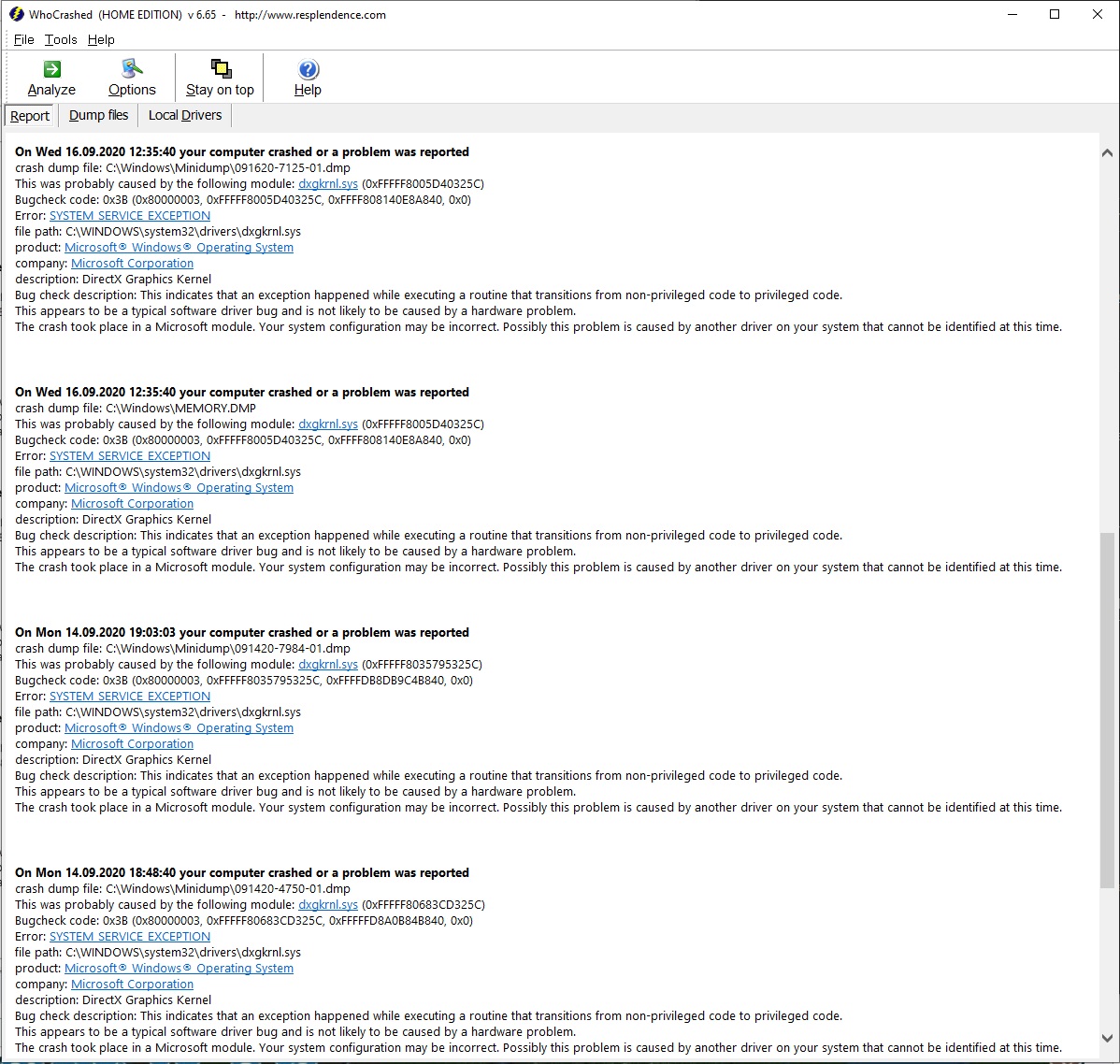The image size is (1120, 1064).
Task: Click dxgkrnl.sys link in 19:03:03 crash entry
Action: tap(328, 664)
